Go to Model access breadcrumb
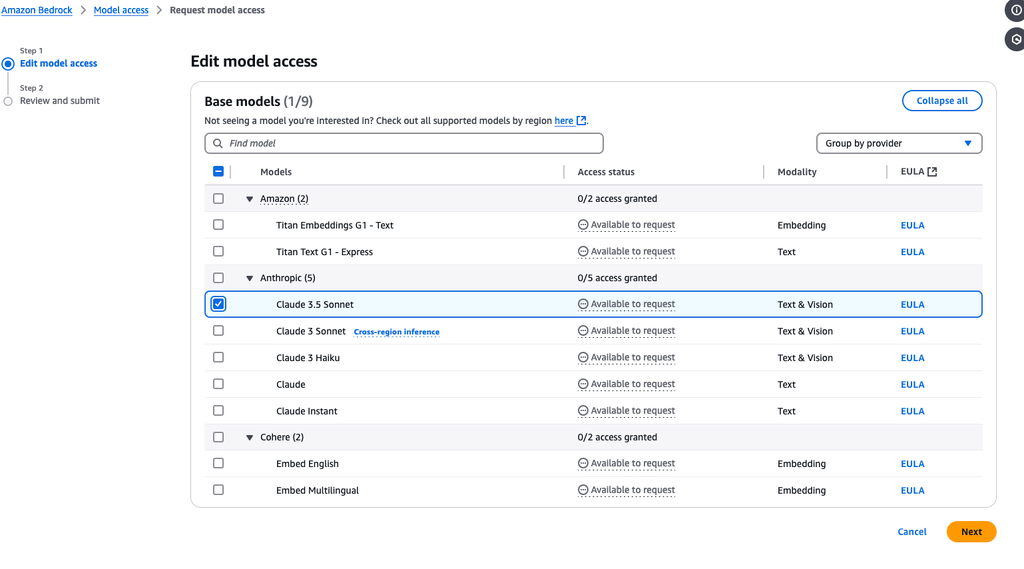Screen dimensions: 1024x569 (x=121, y=10)
